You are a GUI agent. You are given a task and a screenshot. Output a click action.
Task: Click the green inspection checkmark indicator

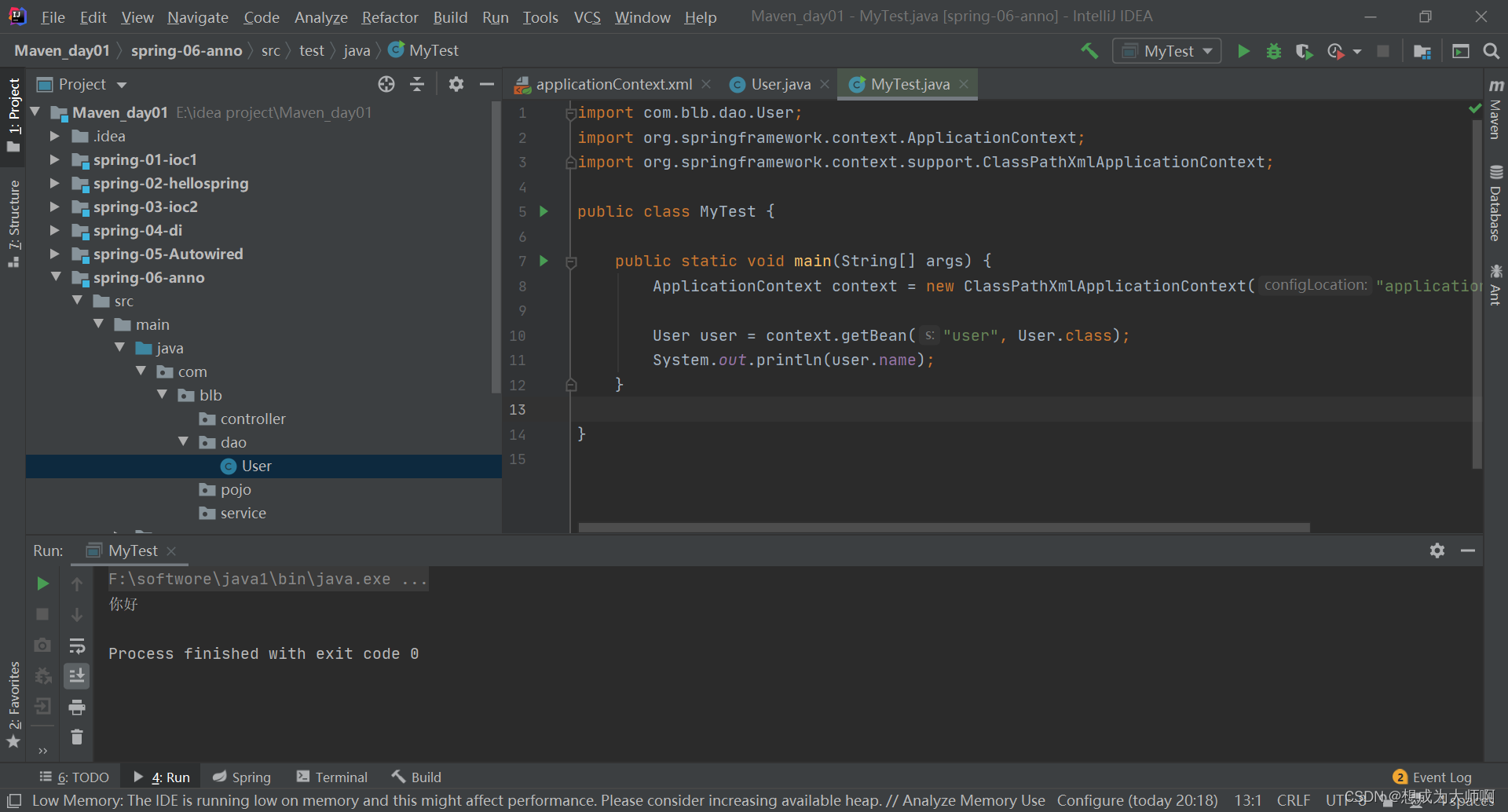(1474, 109)
